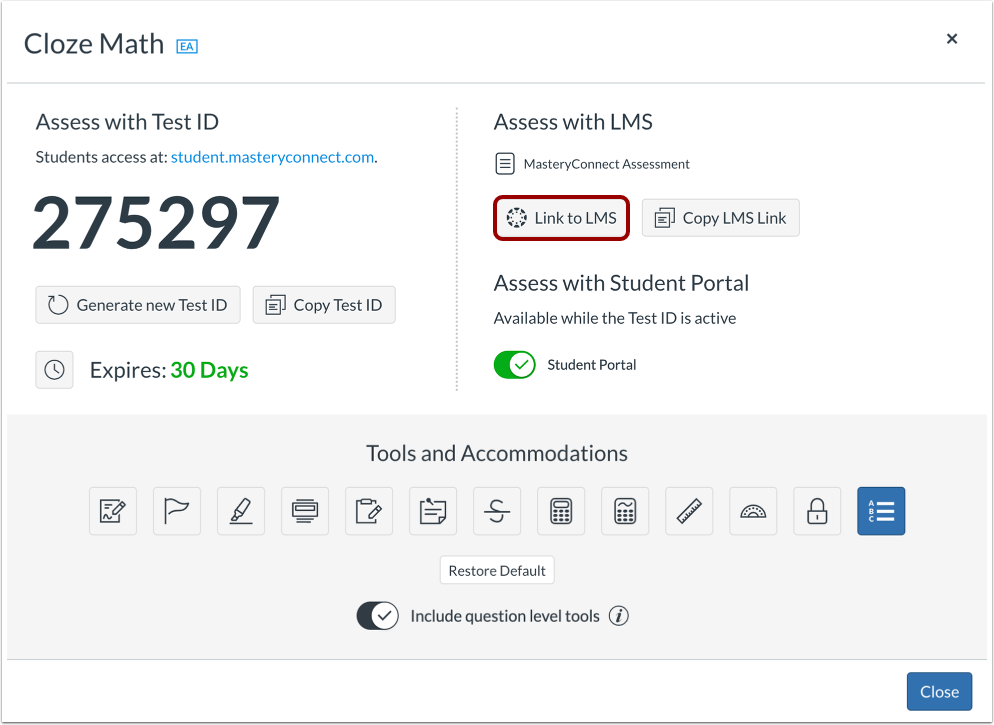
Task: Select the line reader tool icon
Action: (305, 511)
